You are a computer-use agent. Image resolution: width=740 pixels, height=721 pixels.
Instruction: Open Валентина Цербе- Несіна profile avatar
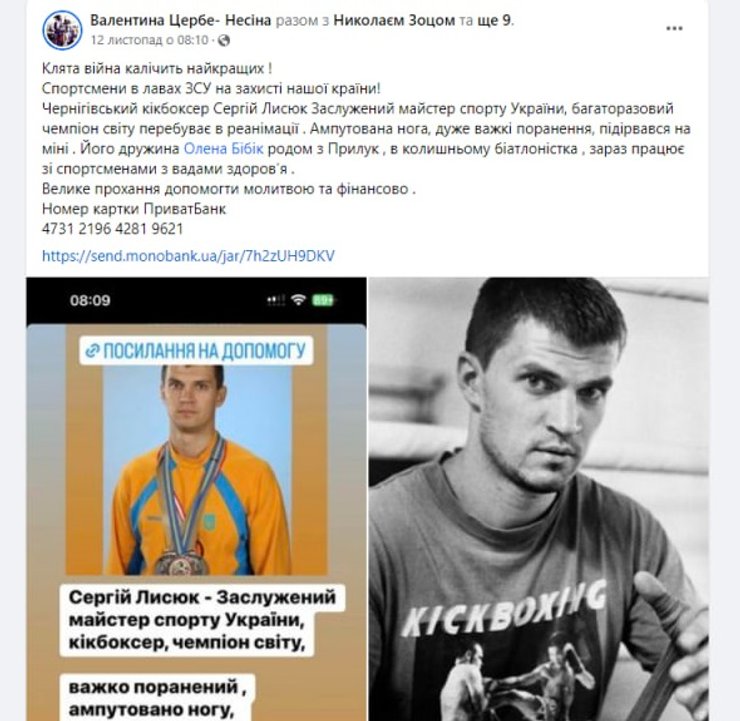click(x=62, y=30)
